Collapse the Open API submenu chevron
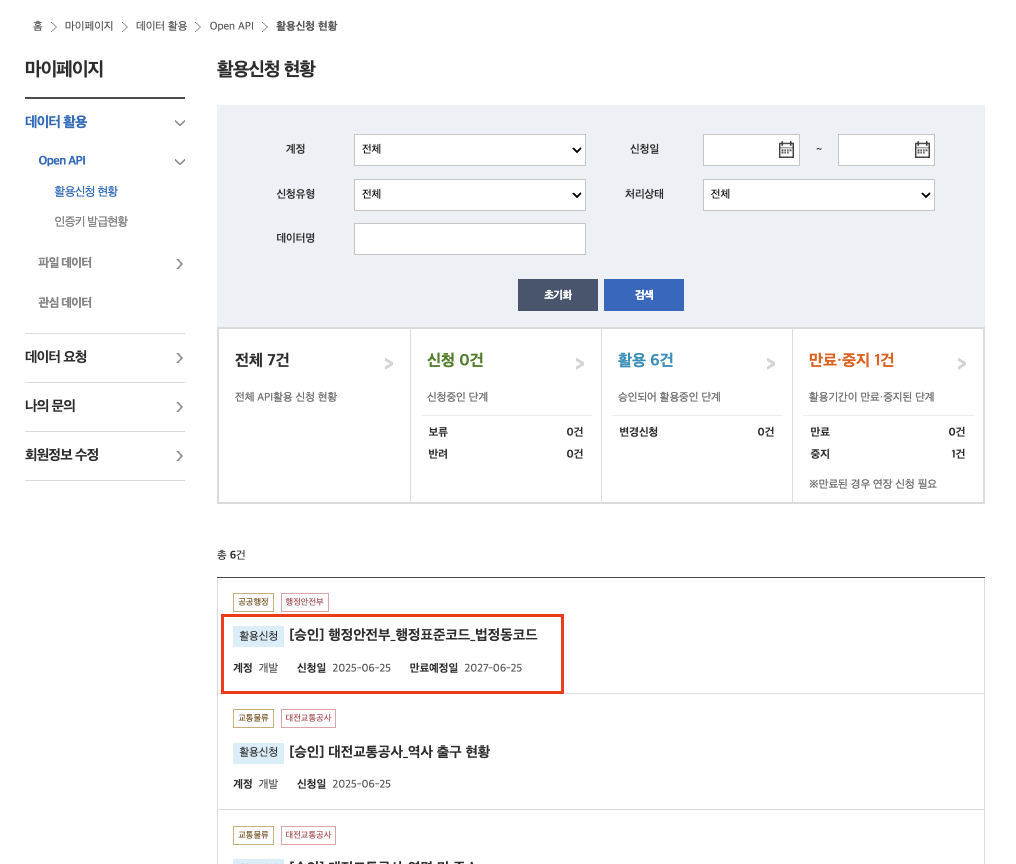1016x864 pixels. click(180, 161)
